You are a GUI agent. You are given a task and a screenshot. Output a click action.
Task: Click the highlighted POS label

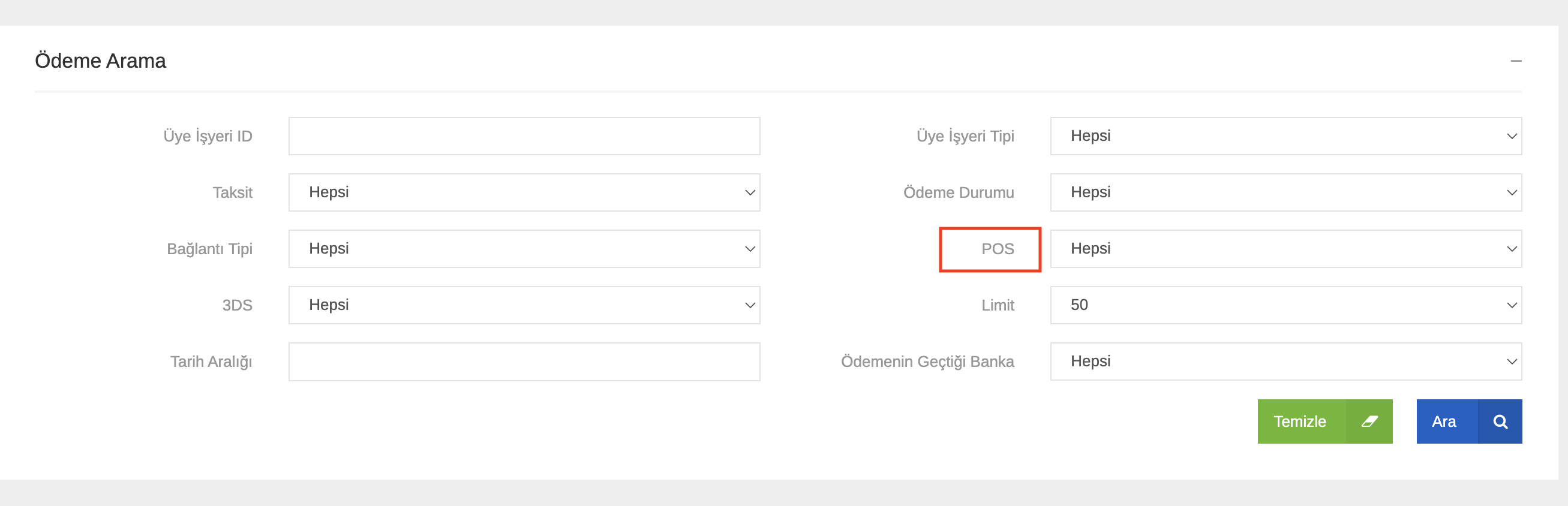[x=997, y=249]
